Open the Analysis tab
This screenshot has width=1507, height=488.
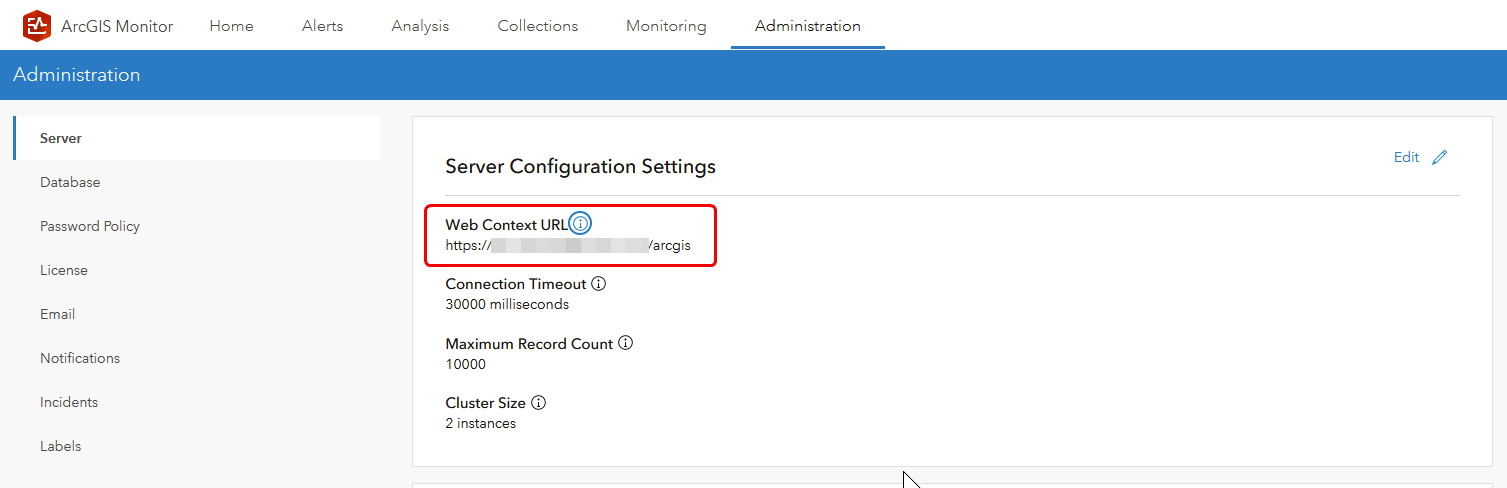(x=420, y=26)
